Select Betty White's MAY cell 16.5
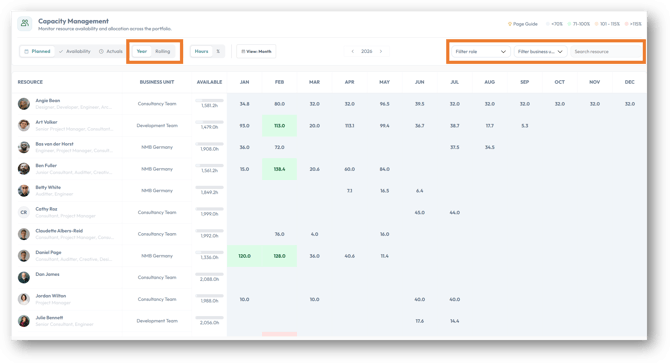This screenshot has height=363, width=670. pyautogui.click(x=385, y=191)
